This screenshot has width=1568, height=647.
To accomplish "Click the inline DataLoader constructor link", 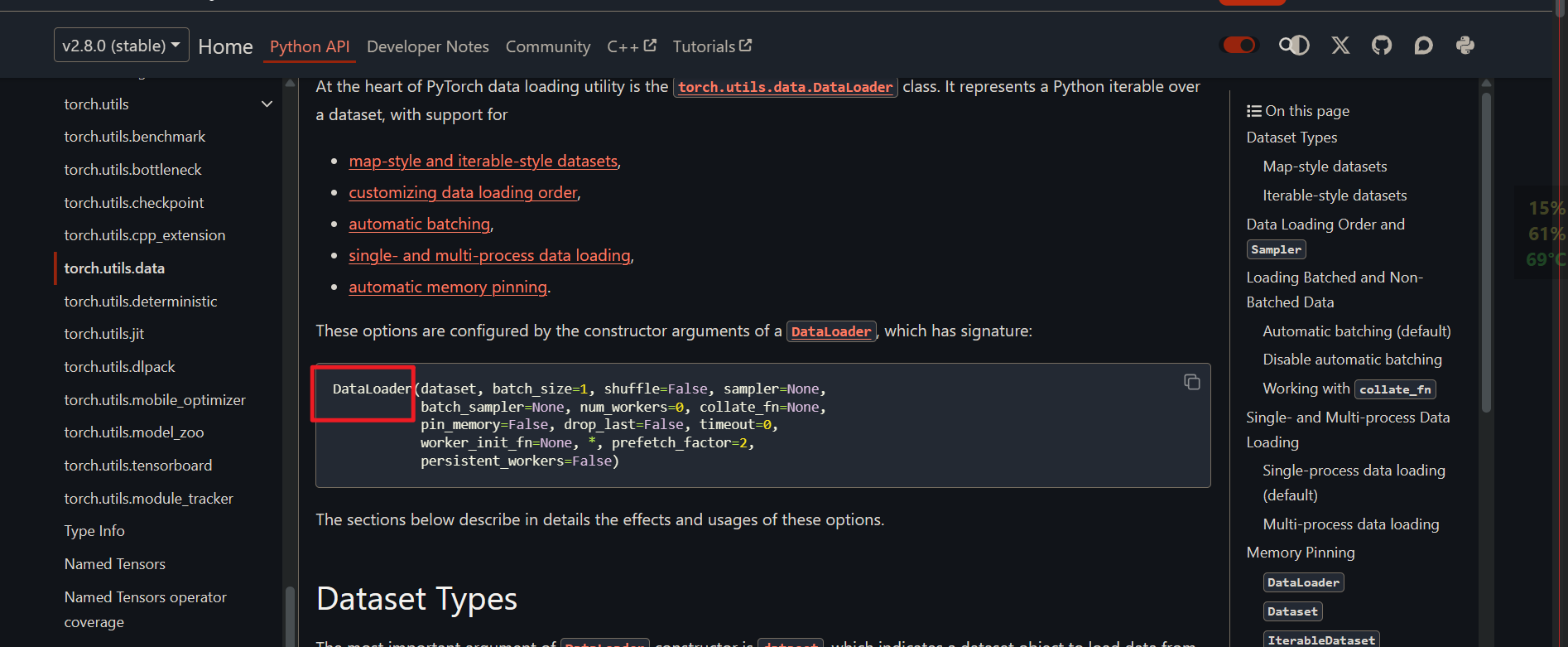I will click(x=831, y=331).
